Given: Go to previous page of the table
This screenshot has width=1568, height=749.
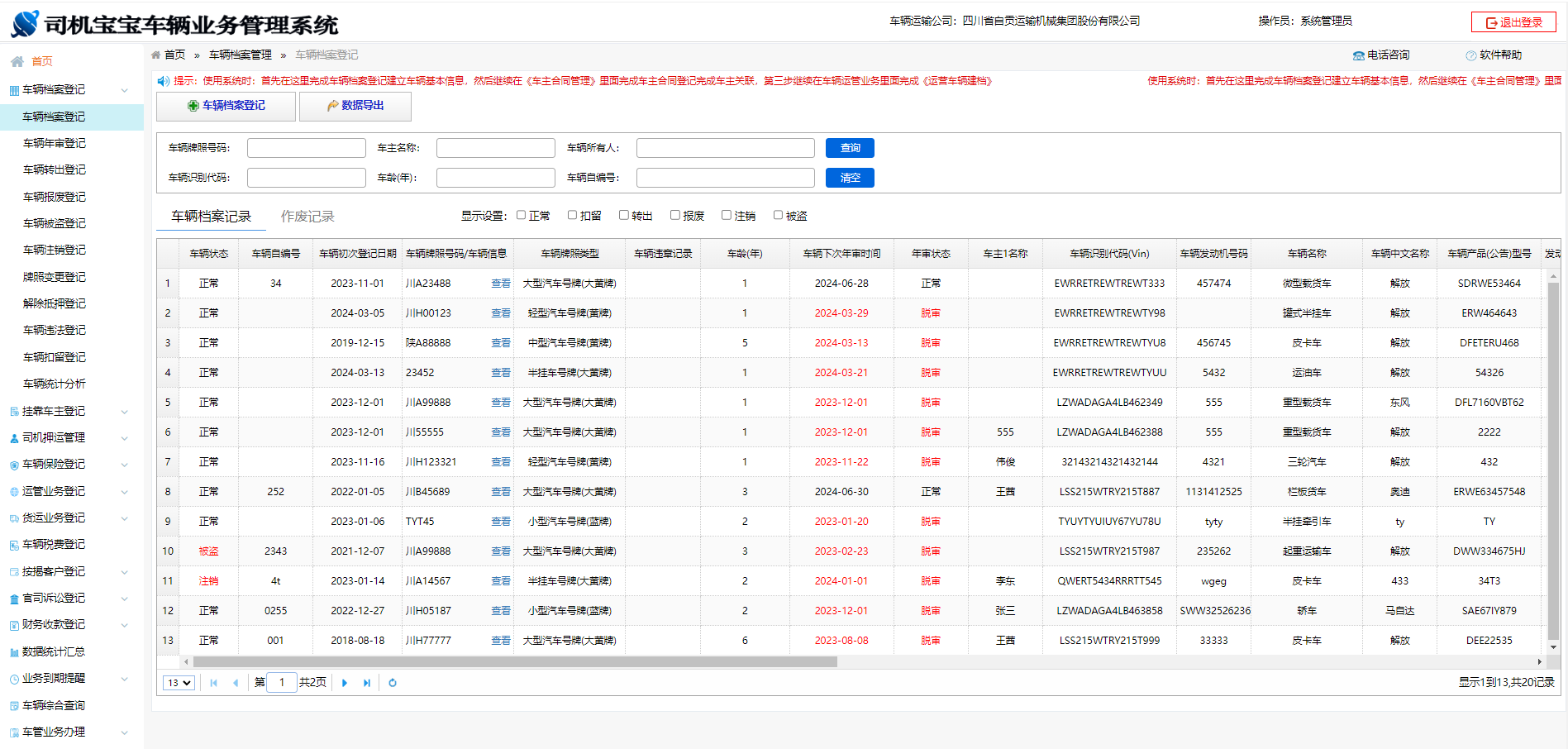Looking at the screenshot, I should [x=236, y=683].
